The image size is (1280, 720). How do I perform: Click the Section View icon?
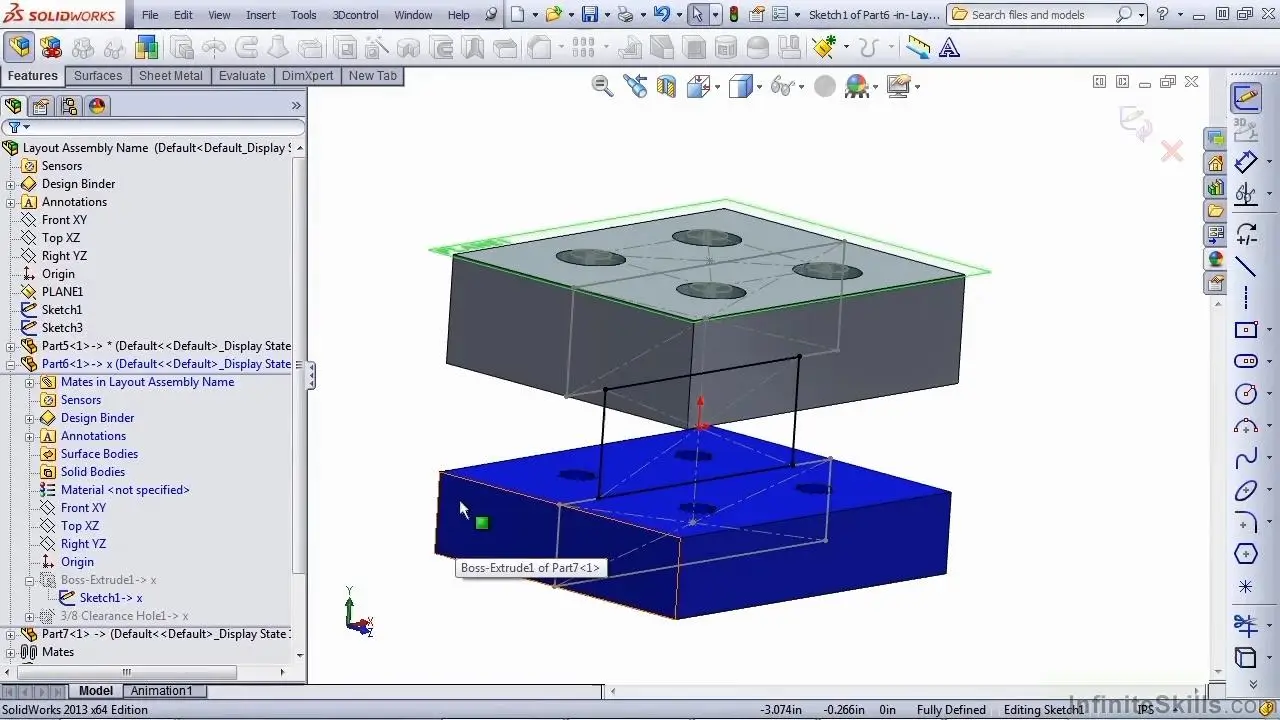pos(666,87)
